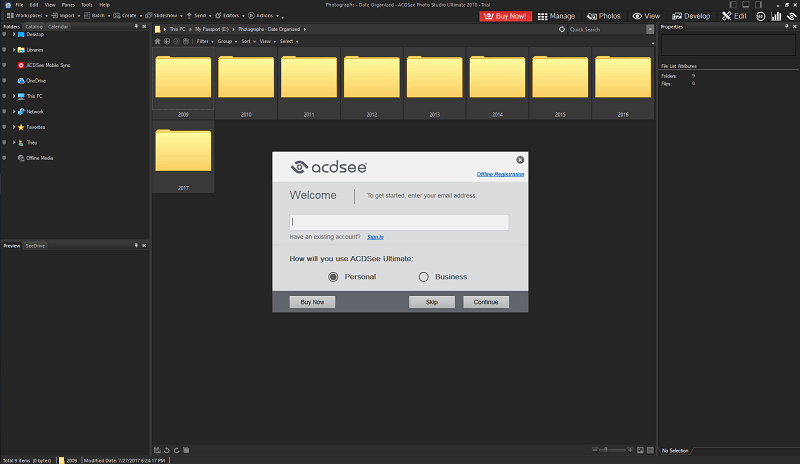Switch to Manage mode
The width and height of the screenshot is (800, 464).
pyautogui.click(x=556, y=16)
